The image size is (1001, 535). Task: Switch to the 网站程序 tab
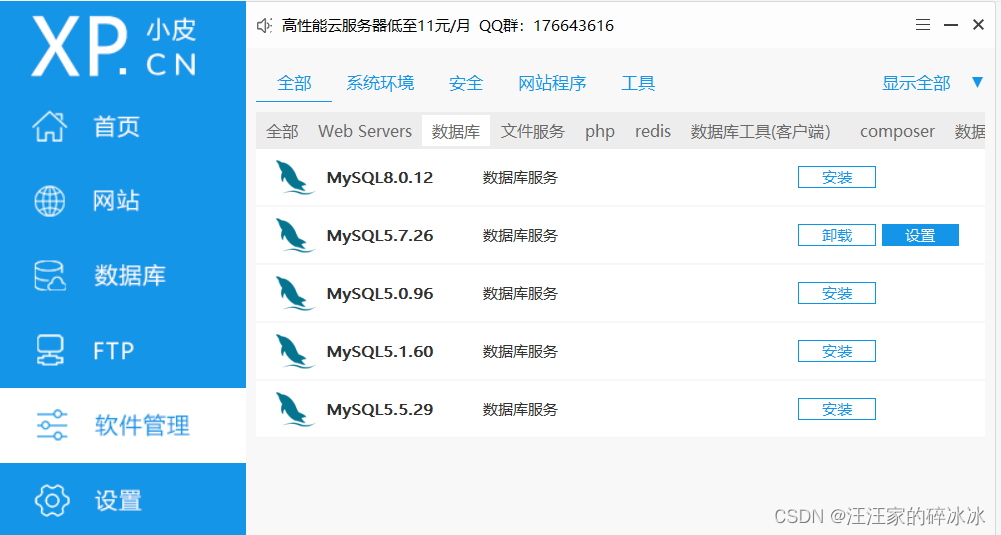552,84
